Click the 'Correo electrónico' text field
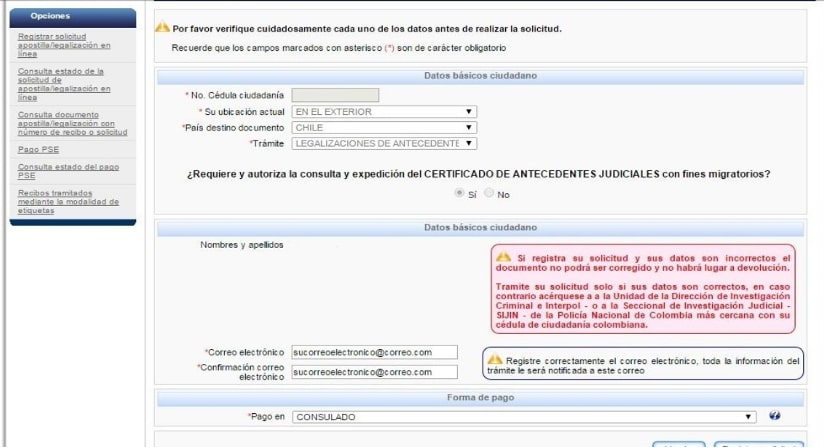824x448 pixels. click(374, 352)
